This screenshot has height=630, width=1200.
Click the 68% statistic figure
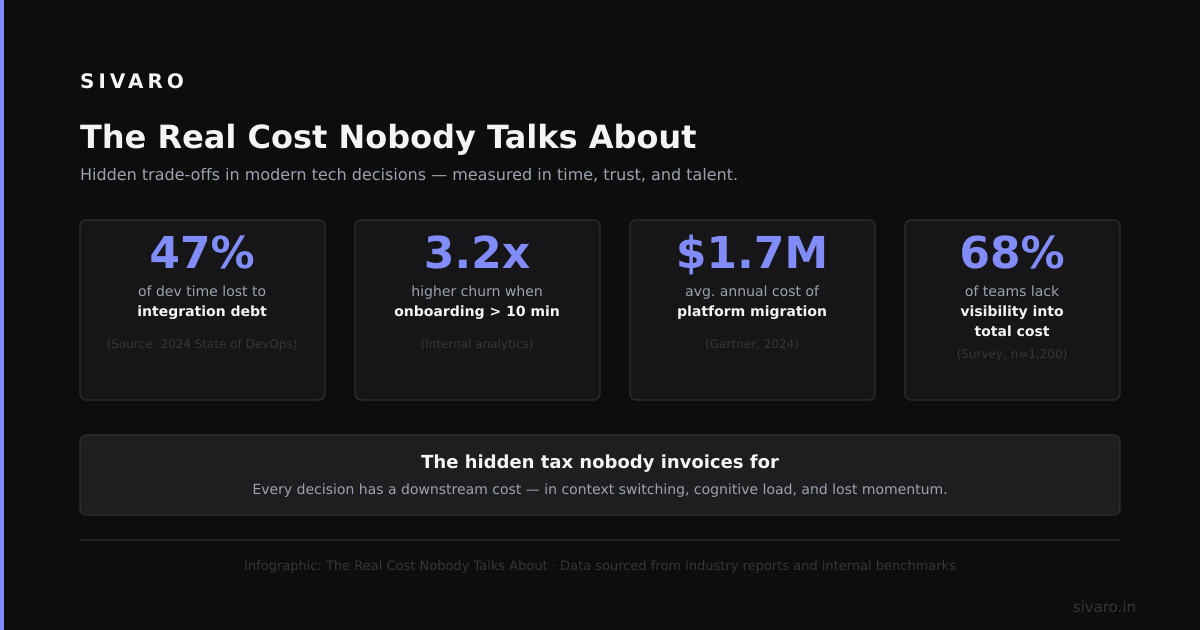(1012, 252)
